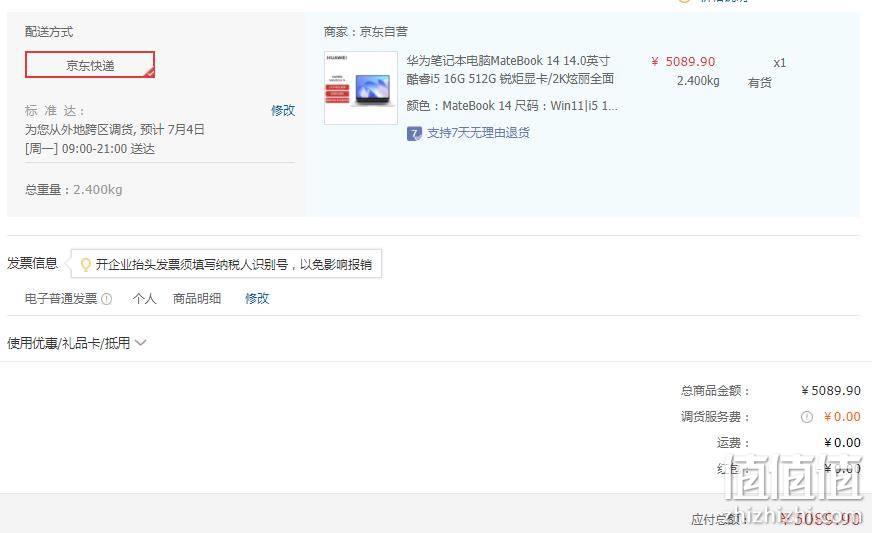Open the MateBook 14 product thumbnail
The width and height of the screenshot is (872, 533).
[x=361, y=88]
